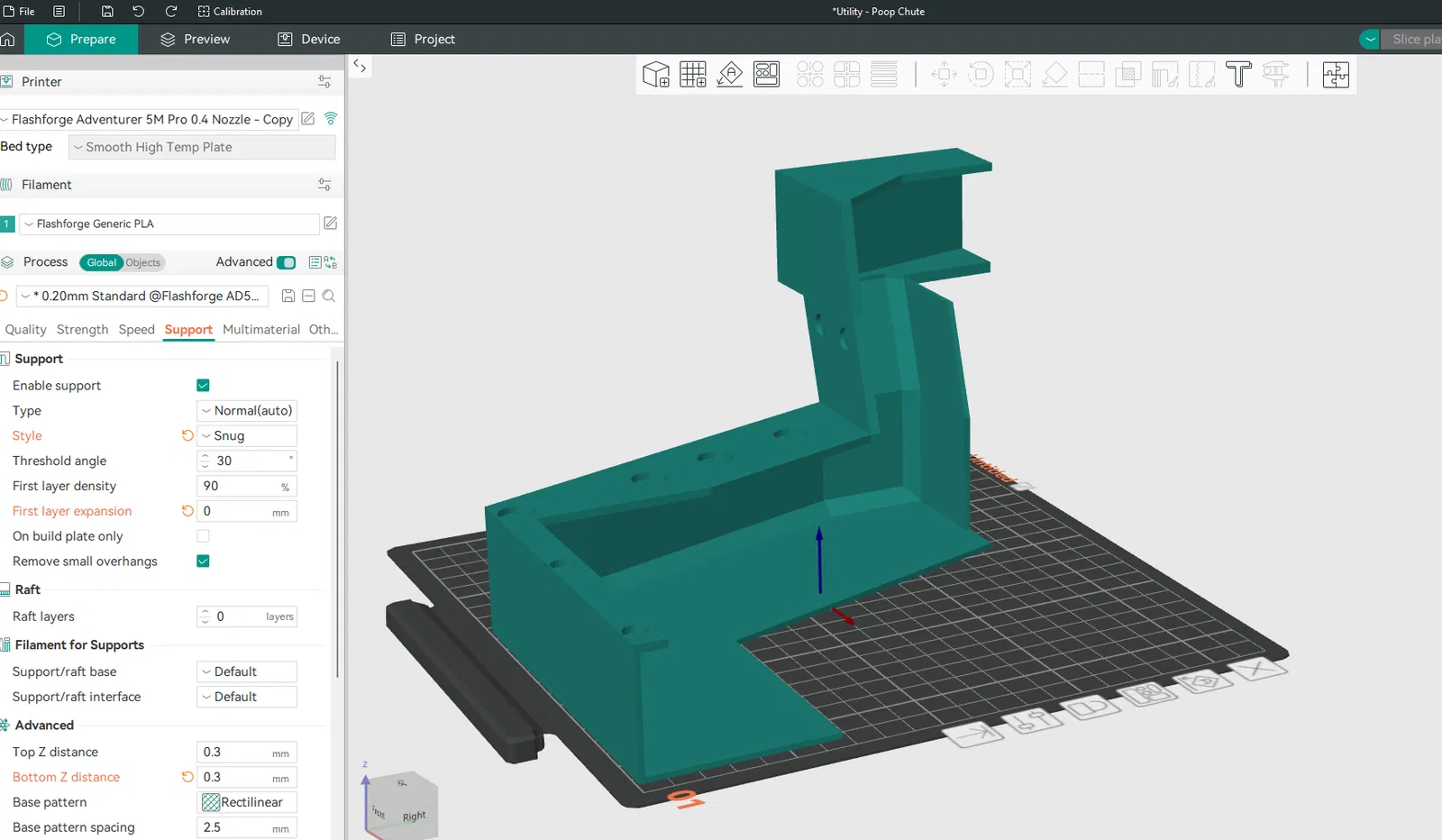Open the Assembly view puzzle icon
Screen dimensions: 1442x840
(x=1336, y=74)
